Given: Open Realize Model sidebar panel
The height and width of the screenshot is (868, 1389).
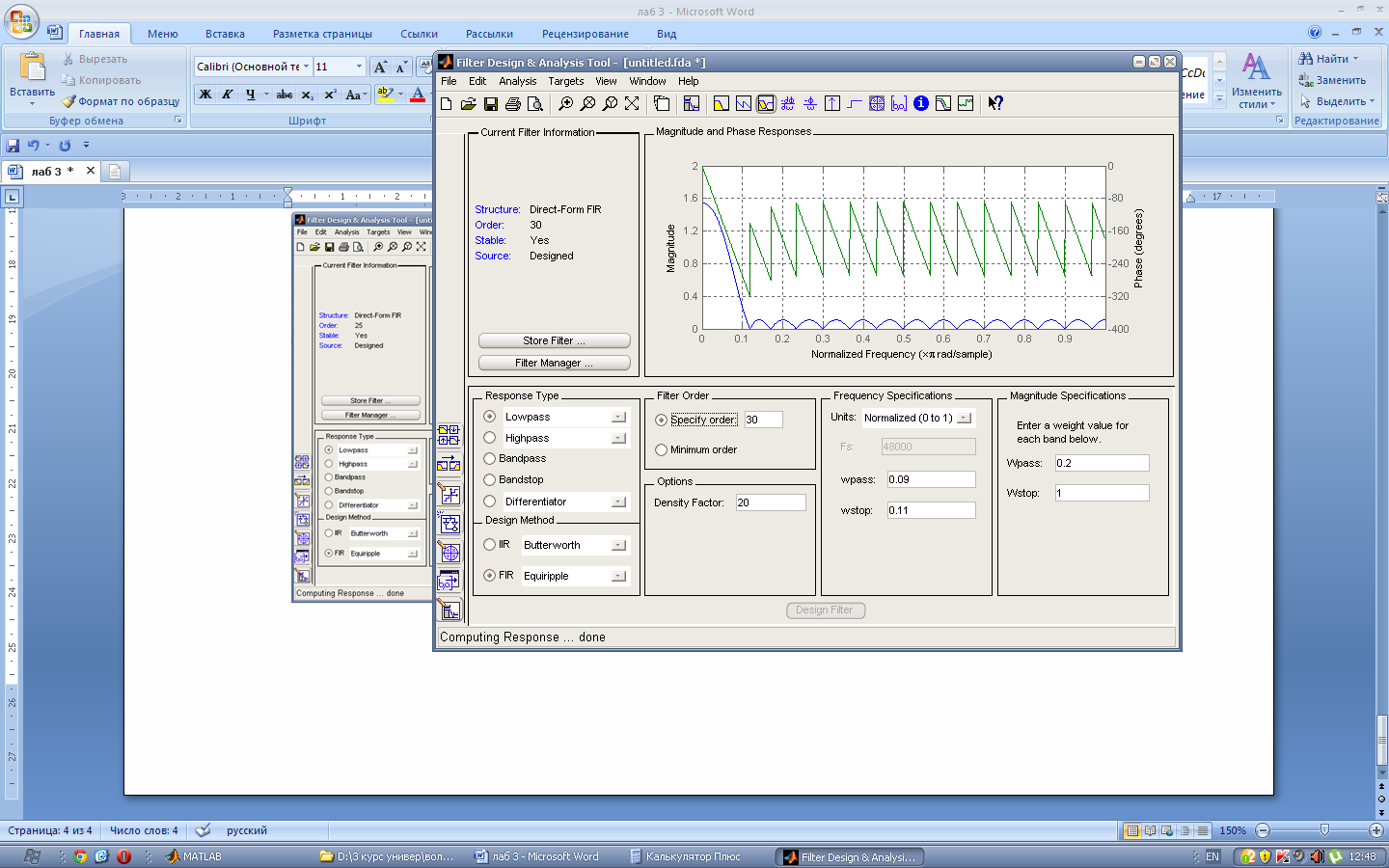Looking at the screenshot, I should (x=449, y=524).
